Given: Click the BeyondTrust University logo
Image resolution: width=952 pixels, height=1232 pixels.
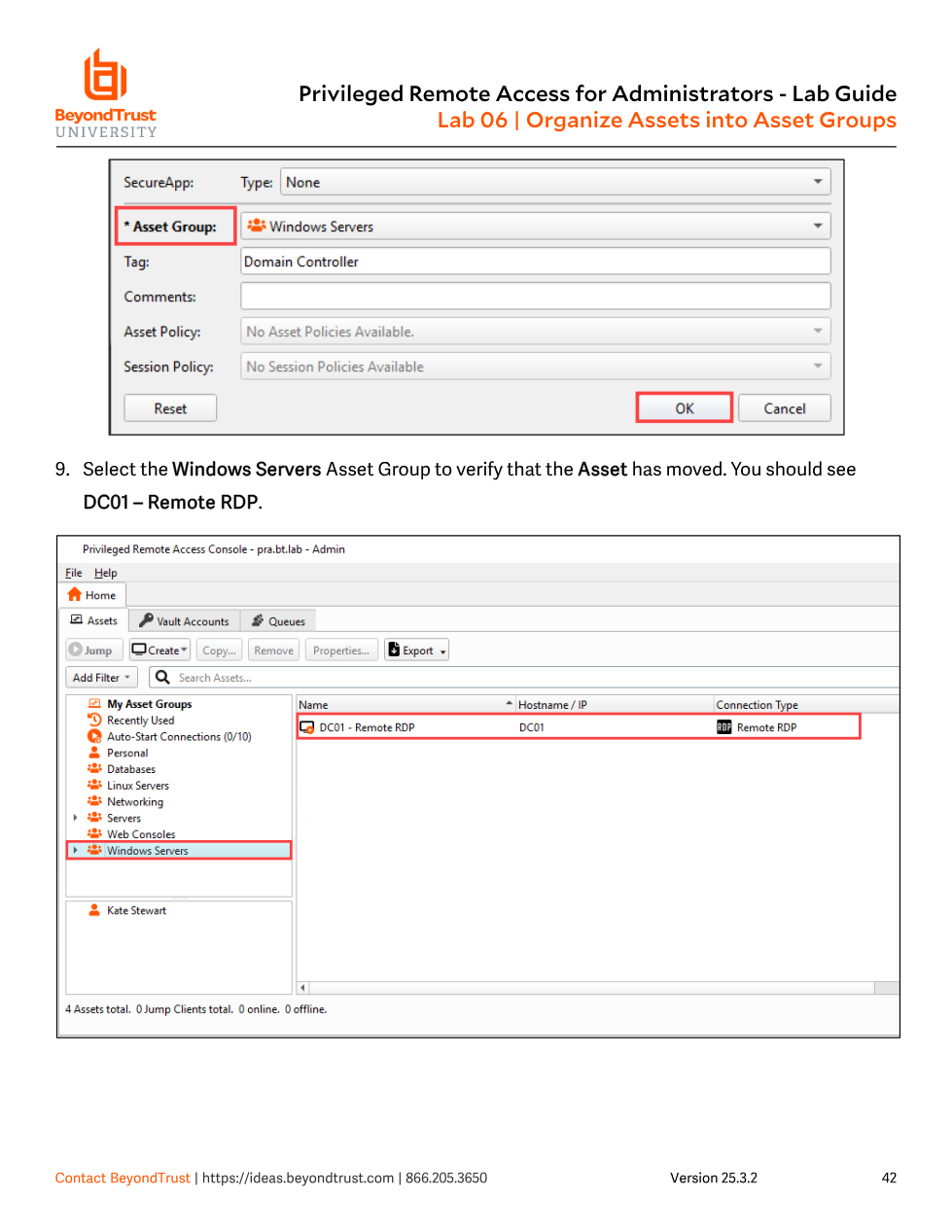Looking at the screenshot, I should point(106,93).
